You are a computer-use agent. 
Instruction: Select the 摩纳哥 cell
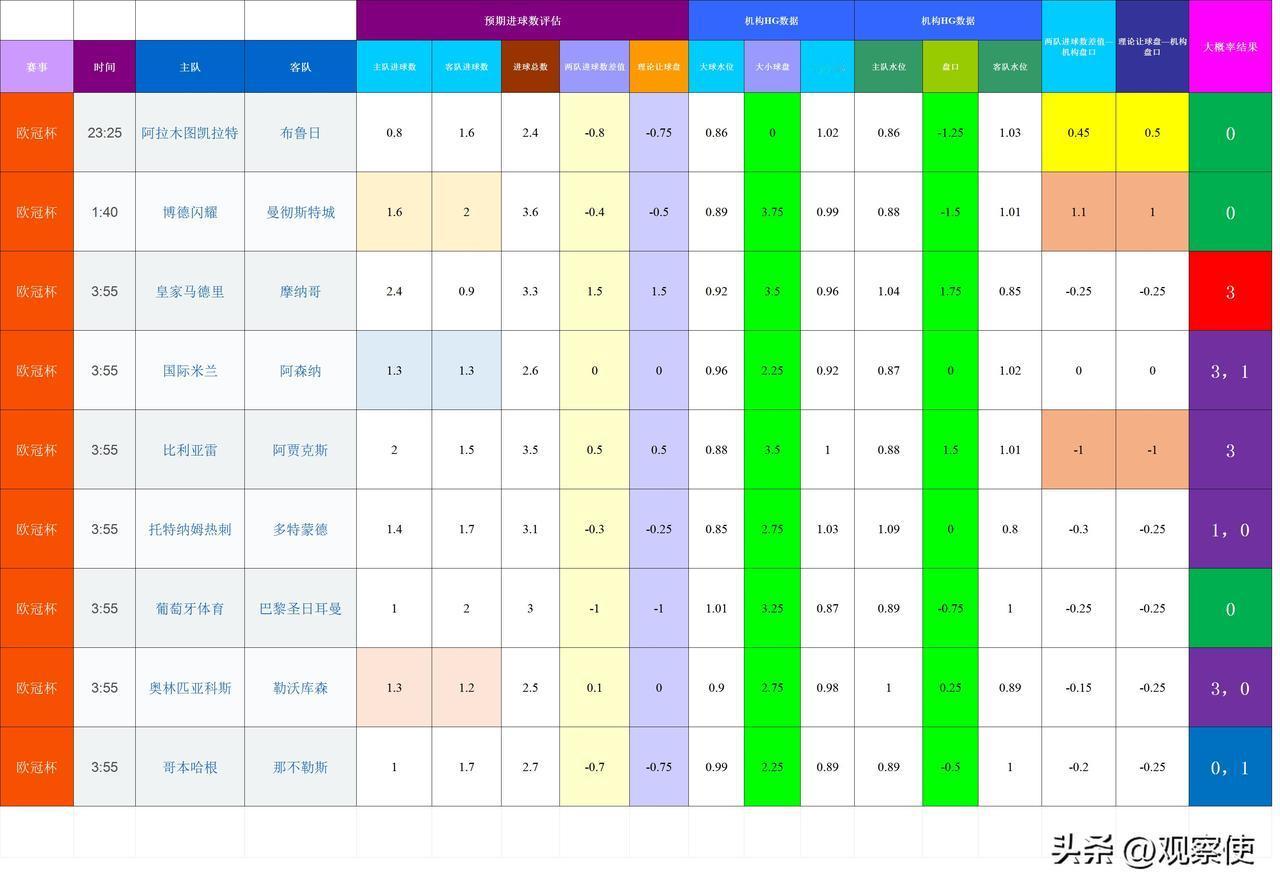pos(300,291)
